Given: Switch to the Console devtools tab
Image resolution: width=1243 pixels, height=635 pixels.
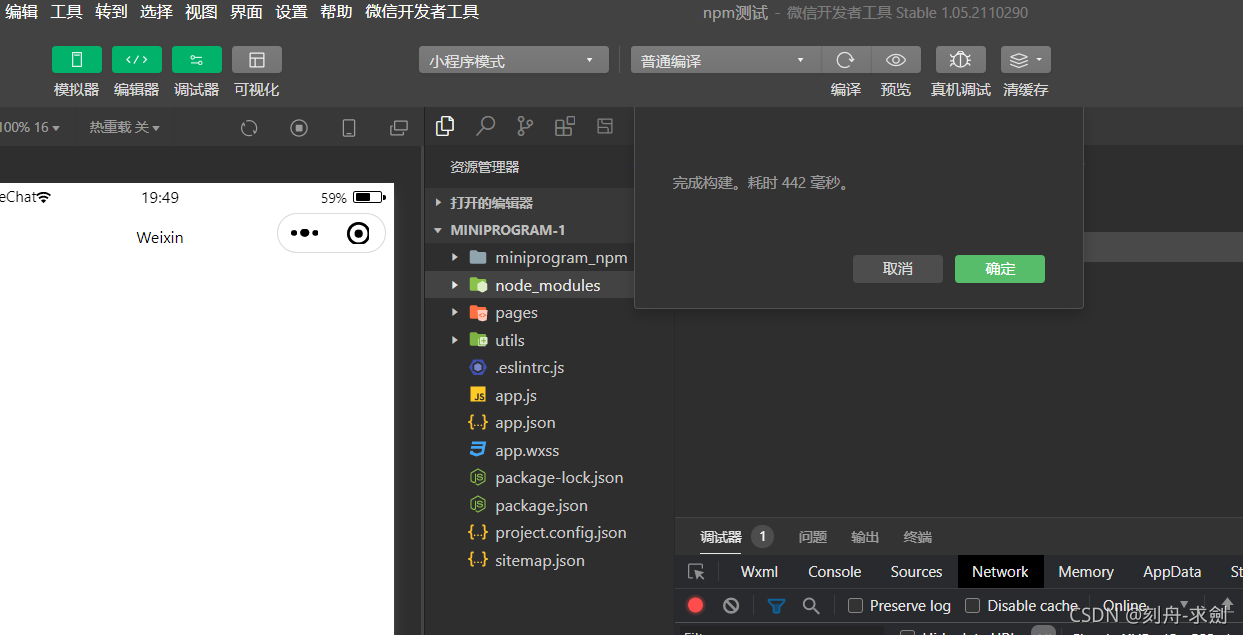Looking at the screenshot, I should 835,572.
